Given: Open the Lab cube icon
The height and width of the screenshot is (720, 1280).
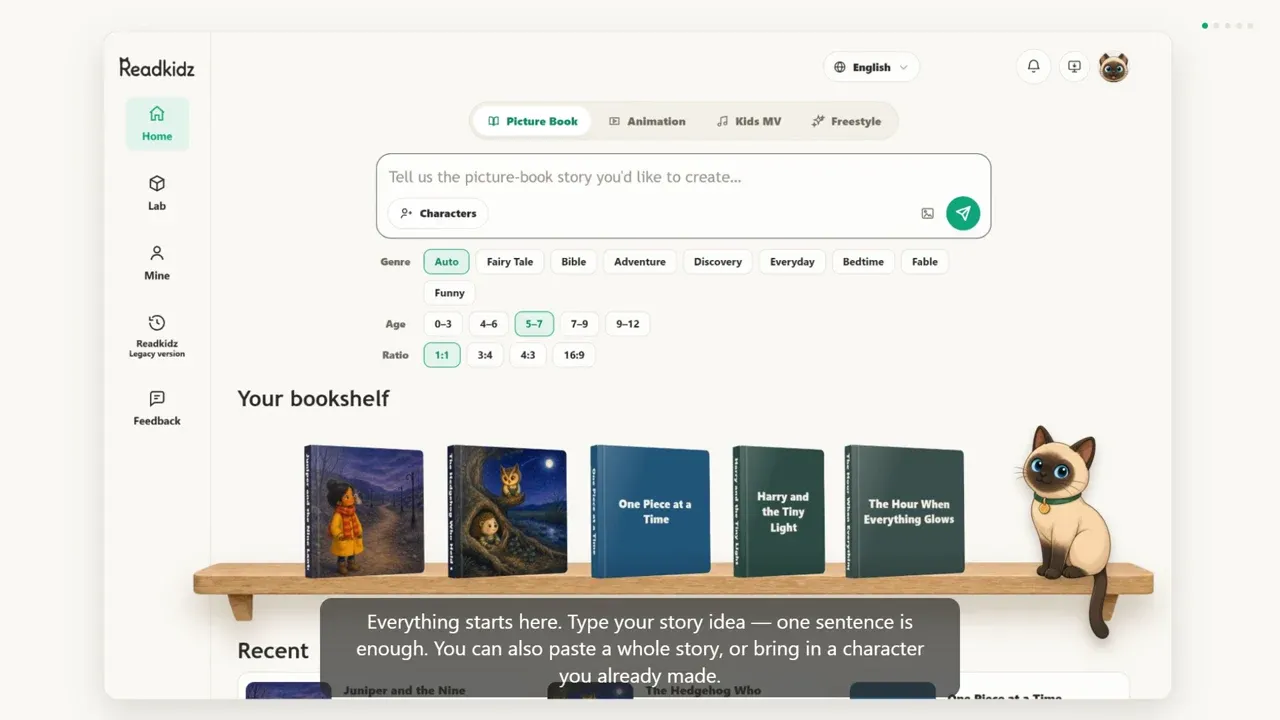Looking at the screenshot, I should pyautogui.click(x=157, y=184).
